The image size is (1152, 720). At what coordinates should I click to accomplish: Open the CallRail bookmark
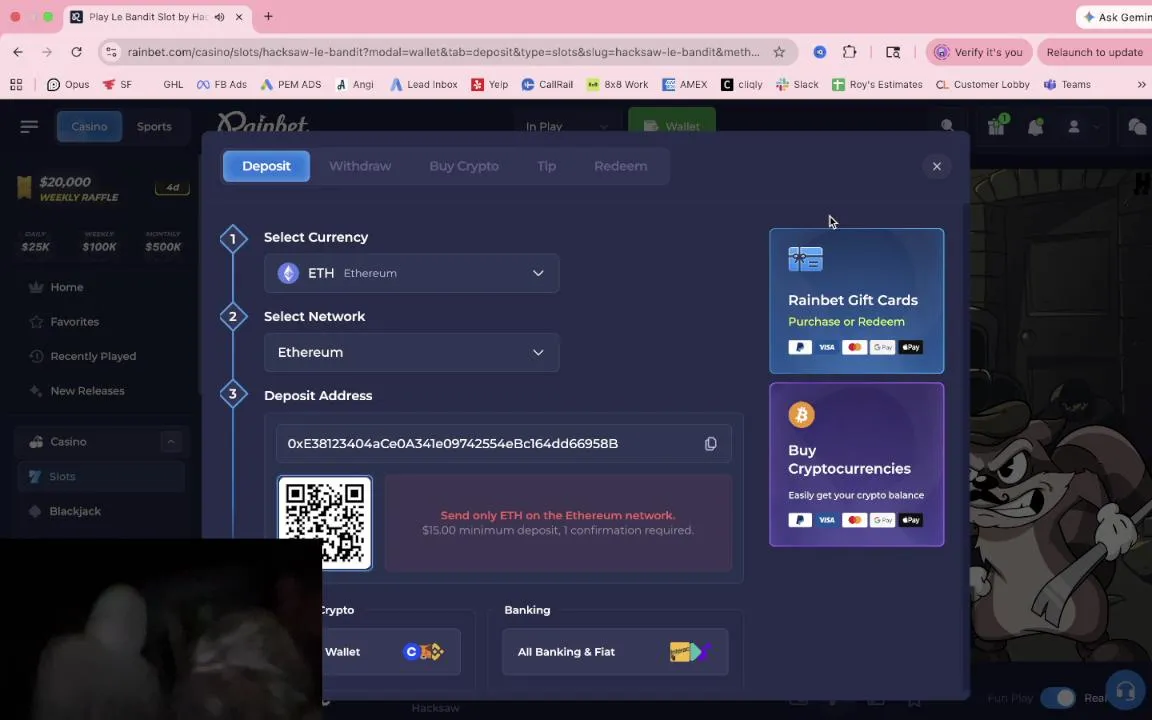[x=547, y=84]
